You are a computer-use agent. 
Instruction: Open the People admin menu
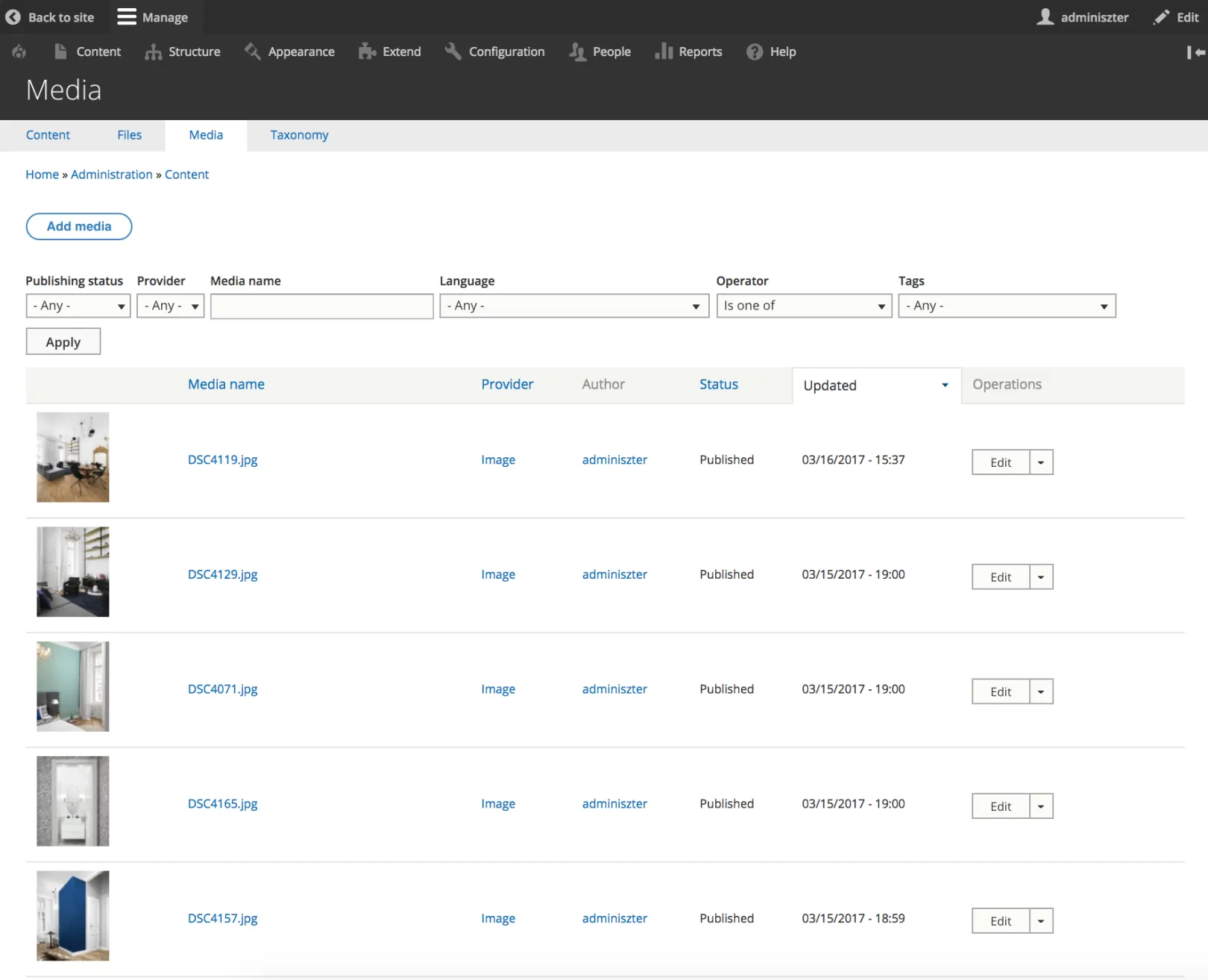(600, 51)
